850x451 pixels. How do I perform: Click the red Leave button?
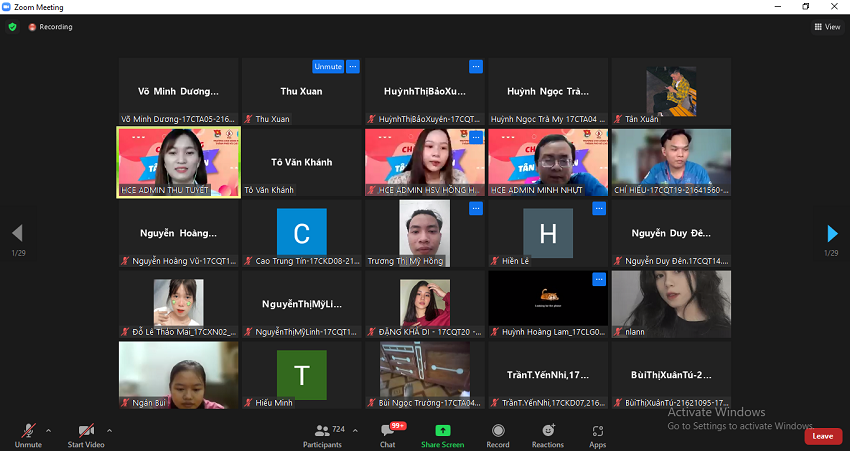click(822, 436)
